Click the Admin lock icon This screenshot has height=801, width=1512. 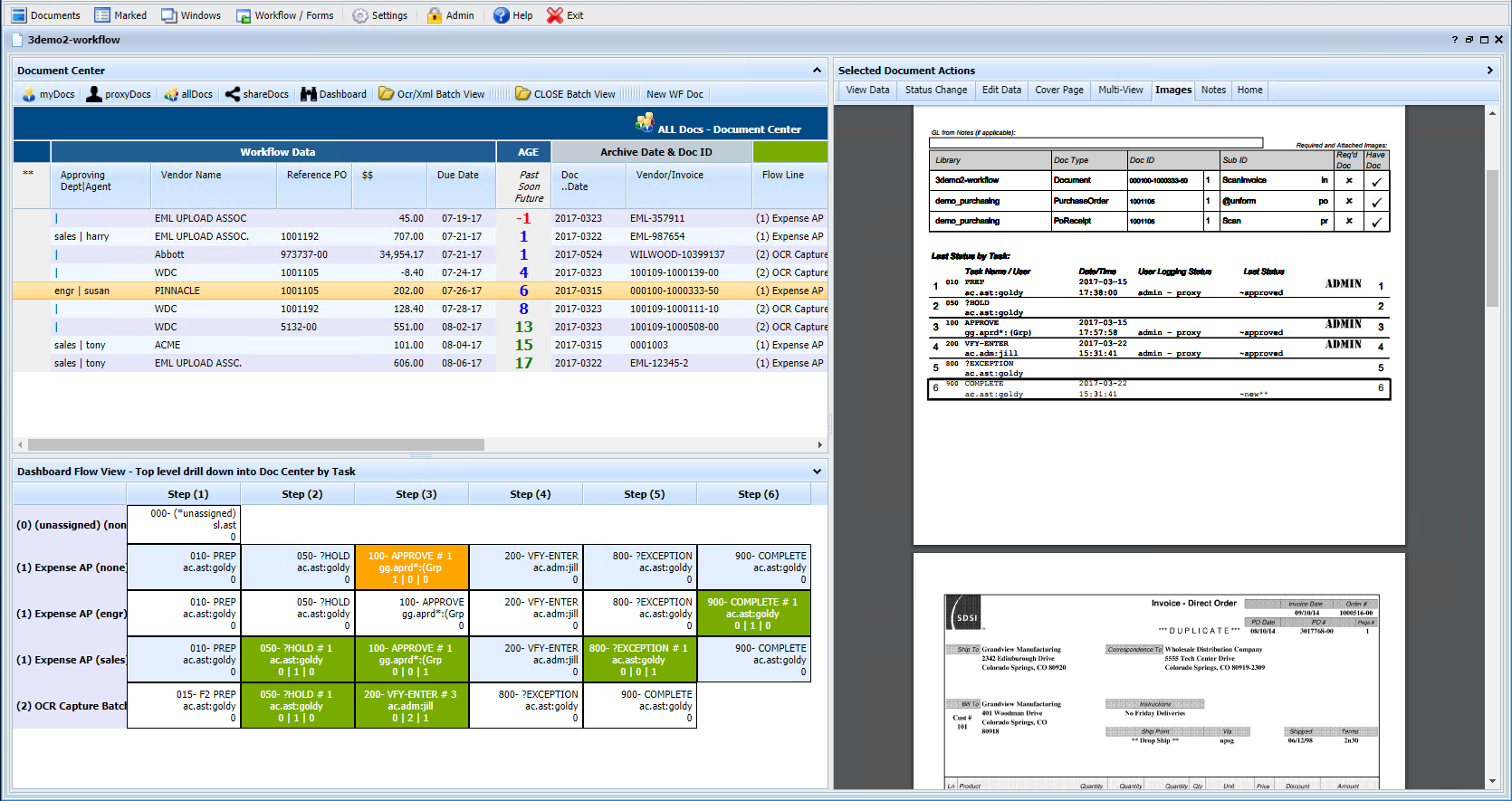(435, 15)
